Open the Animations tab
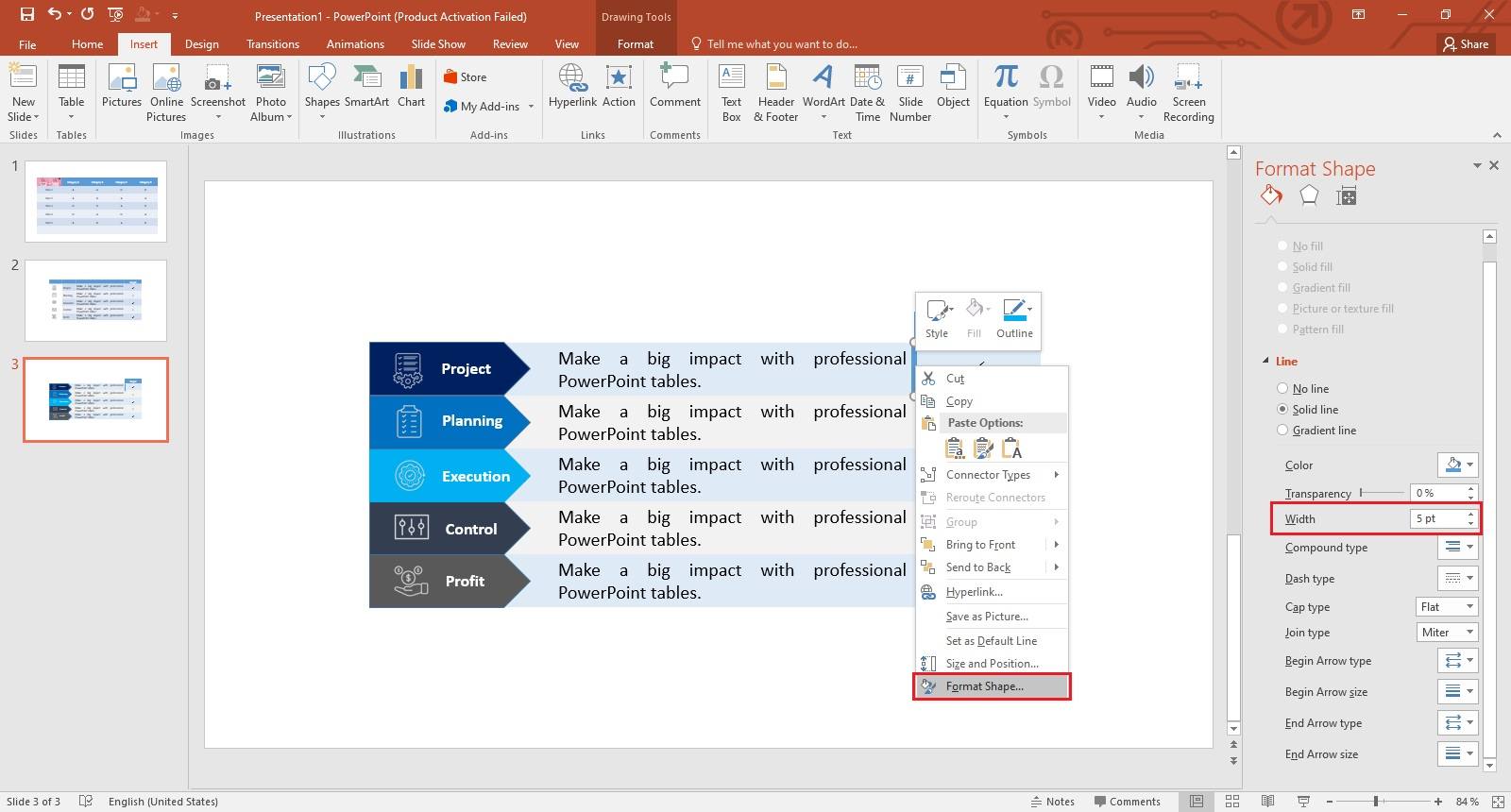Screen dimensions: 1511x812 pos(355,43)
